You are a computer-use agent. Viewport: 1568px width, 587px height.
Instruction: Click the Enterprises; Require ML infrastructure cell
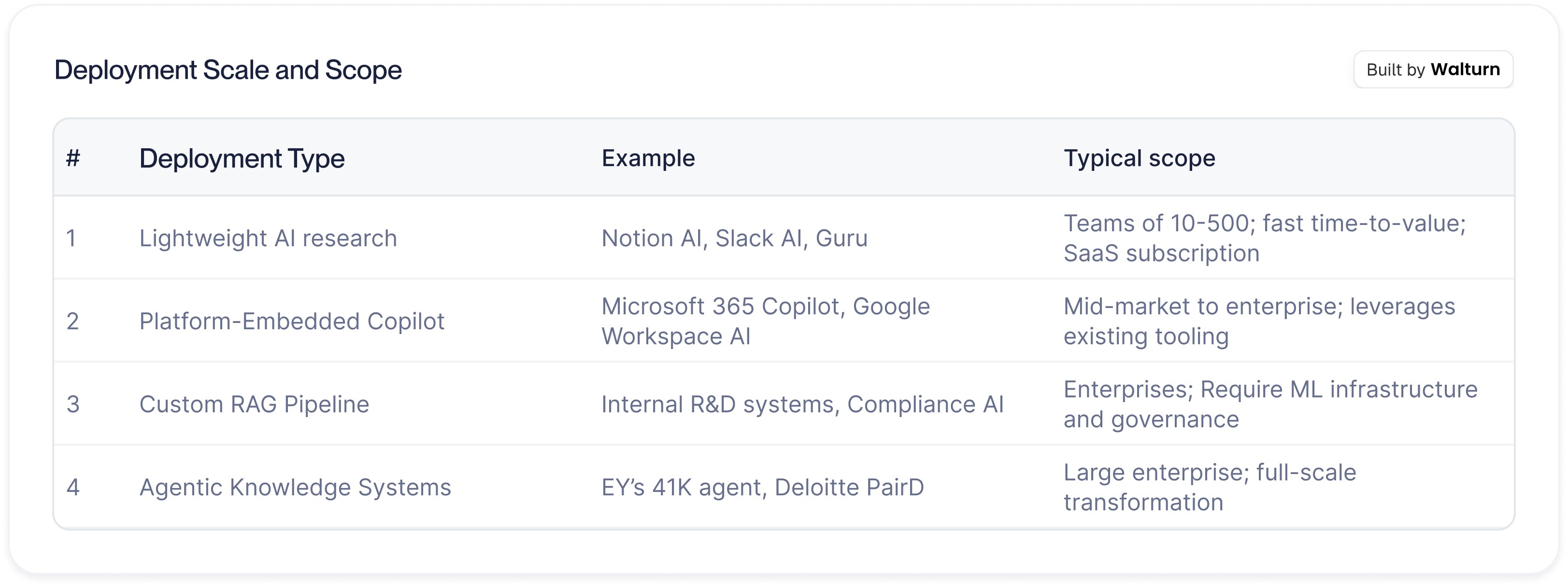pyautogui.click(x=1270, y=405)
